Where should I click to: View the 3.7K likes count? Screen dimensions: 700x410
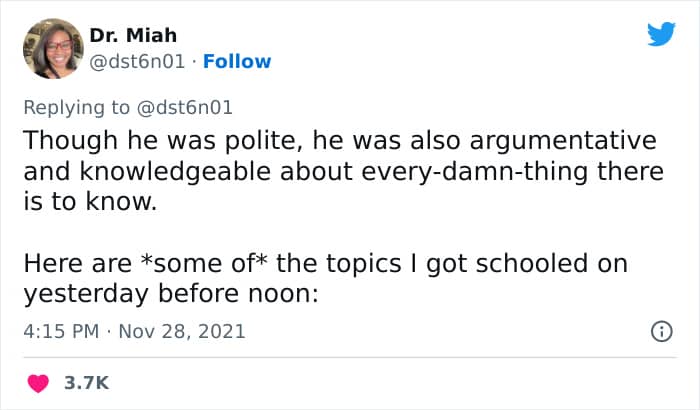click(88, 384)
